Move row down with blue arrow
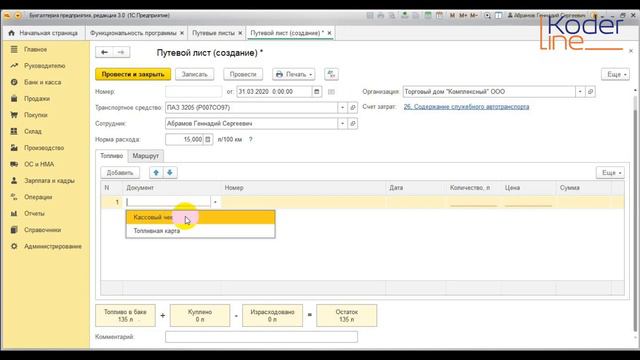 (x=170, y=173)
